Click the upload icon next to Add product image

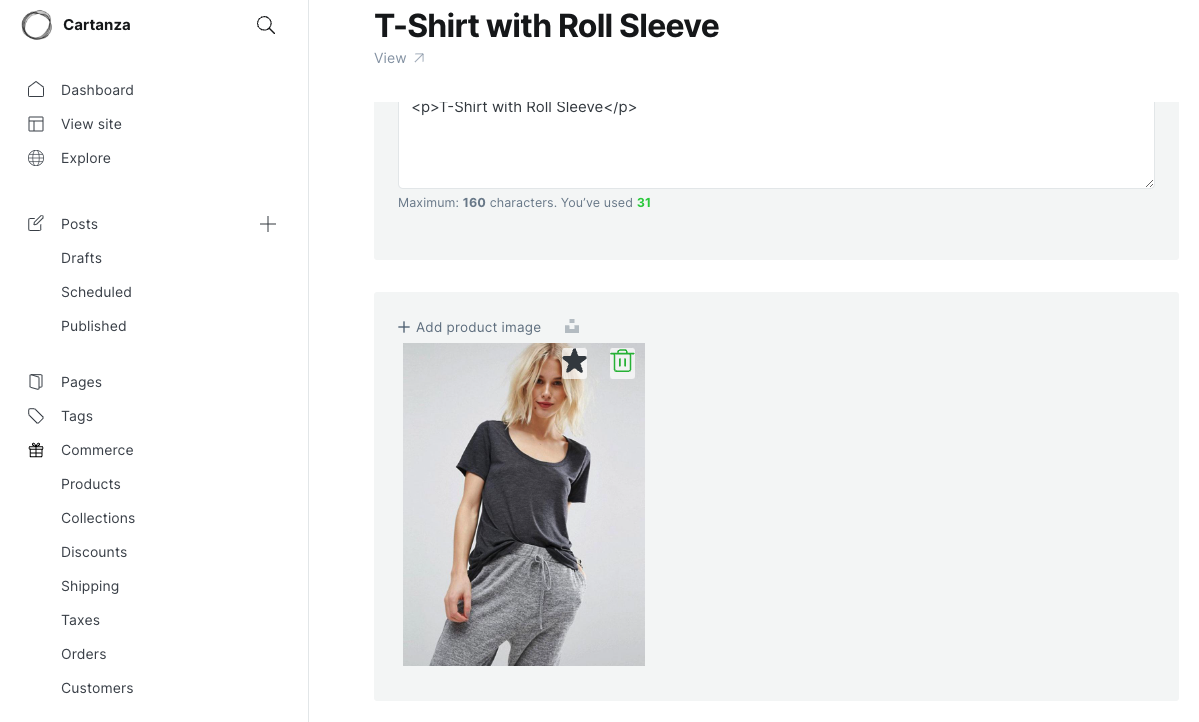pyautogui.click(x=572, y=327)
